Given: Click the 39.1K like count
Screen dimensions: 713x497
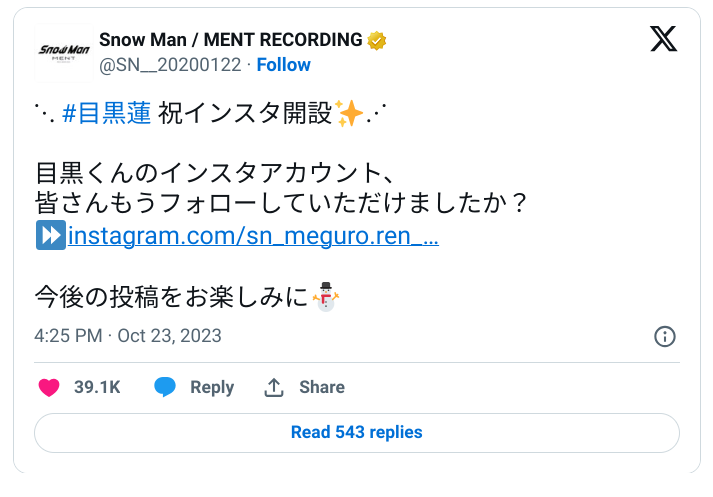Looking at the screenshot, I should (x=97, y=387).
